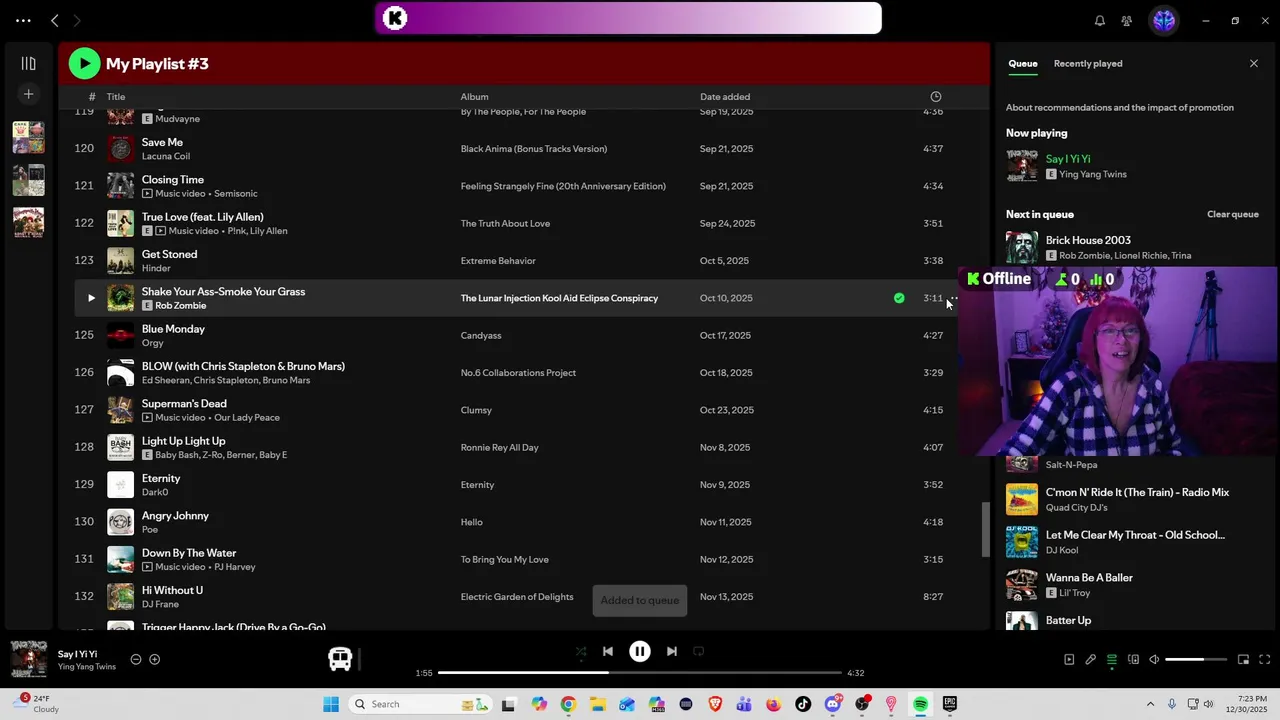Open second playlist thumbnail in sidebar
The height and width of the screenshot is (720, 1280).
(x=28, y=180)
